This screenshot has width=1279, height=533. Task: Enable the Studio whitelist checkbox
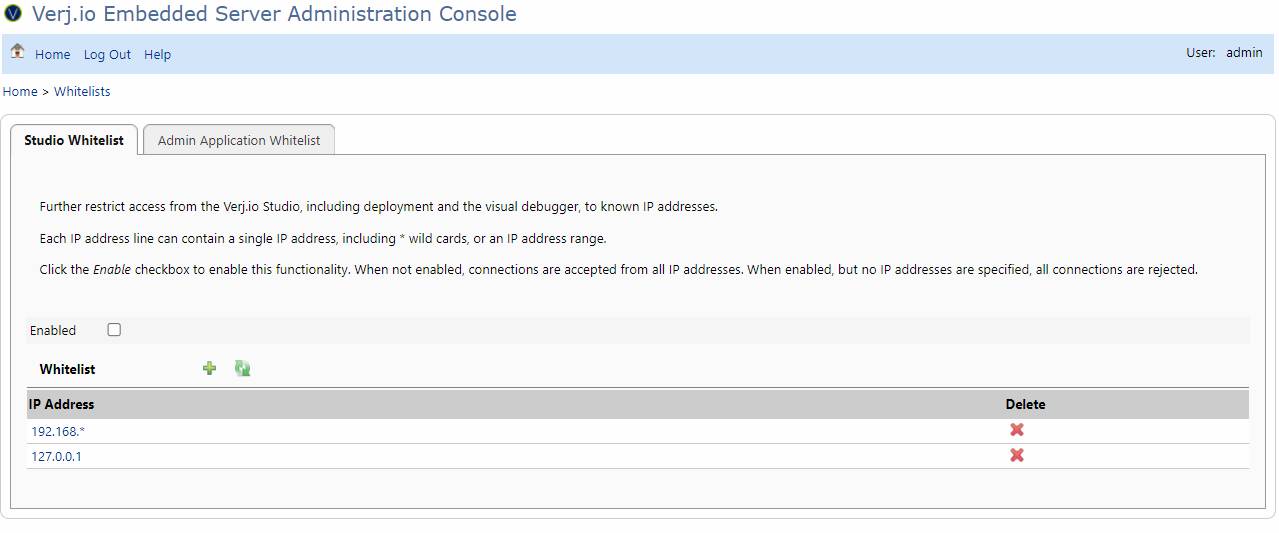click(x=114, y=330)
